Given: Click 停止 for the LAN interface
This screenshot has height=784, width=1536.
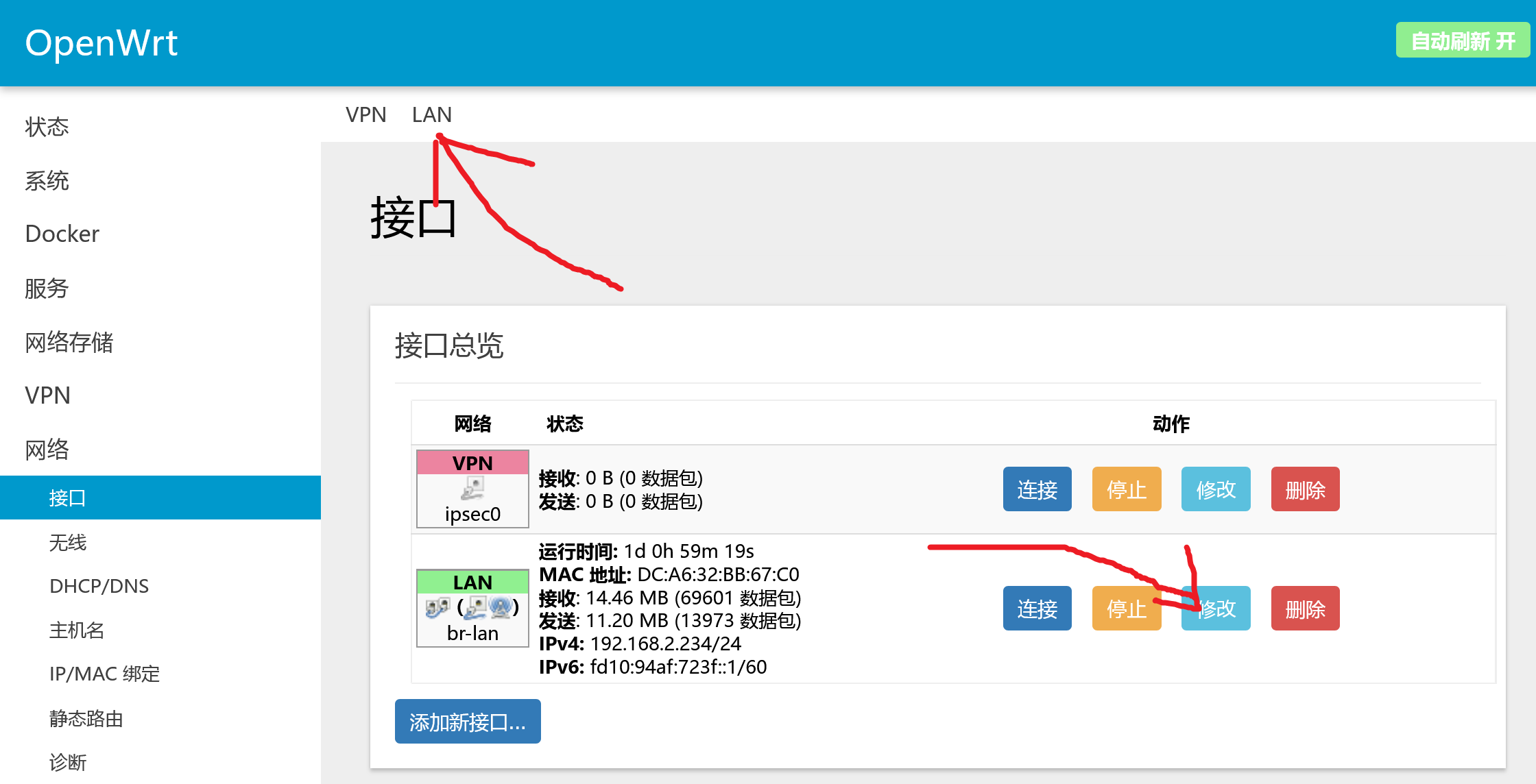Looking at the screenshot, I should point(1127,609).
